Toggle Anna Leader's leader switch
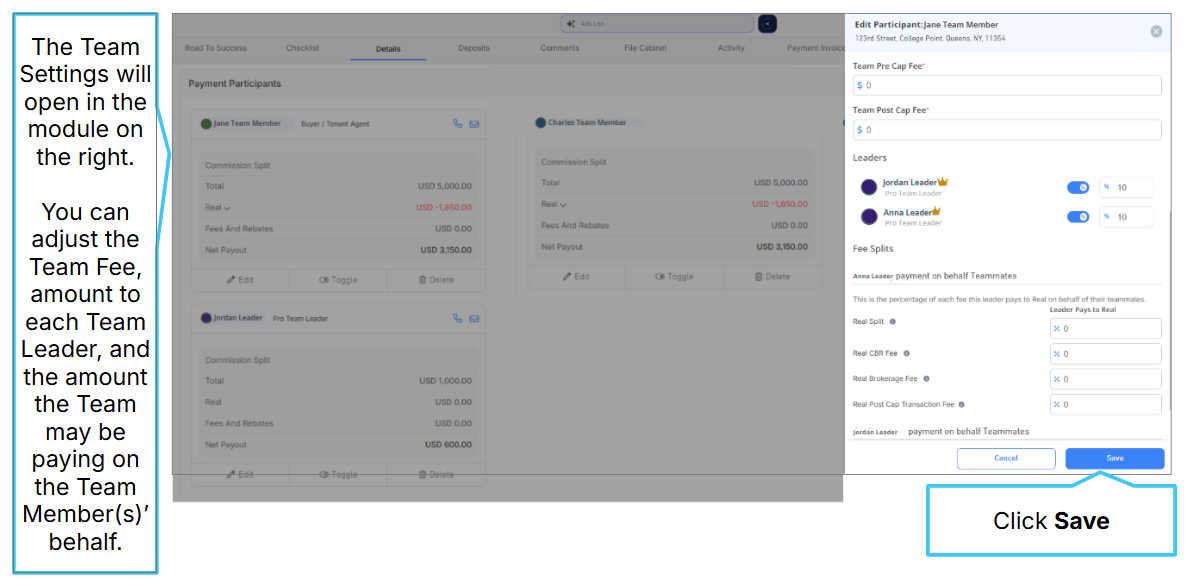 tap(1078, 217)
